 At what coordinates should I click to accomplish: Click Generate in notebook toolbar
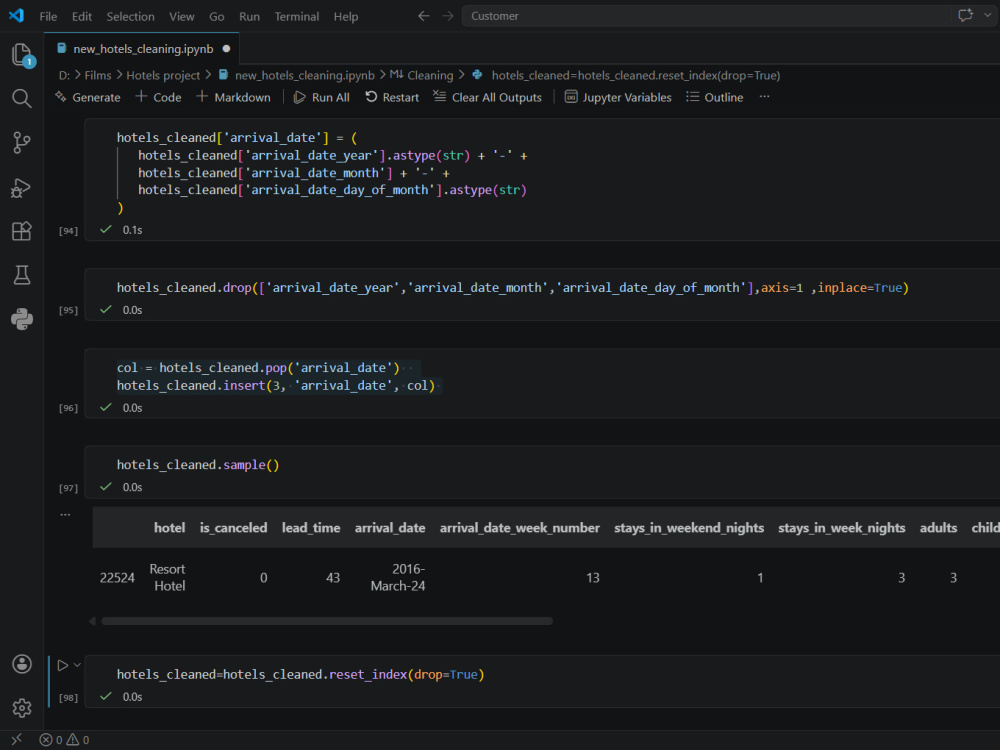tap(88, 97)
